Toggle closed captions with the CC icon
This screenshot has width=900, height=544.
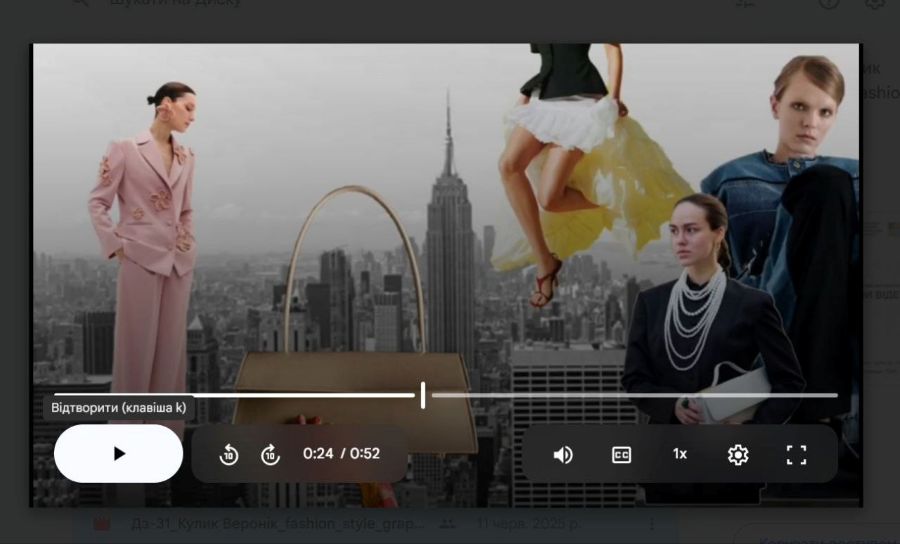pos(621,454)
